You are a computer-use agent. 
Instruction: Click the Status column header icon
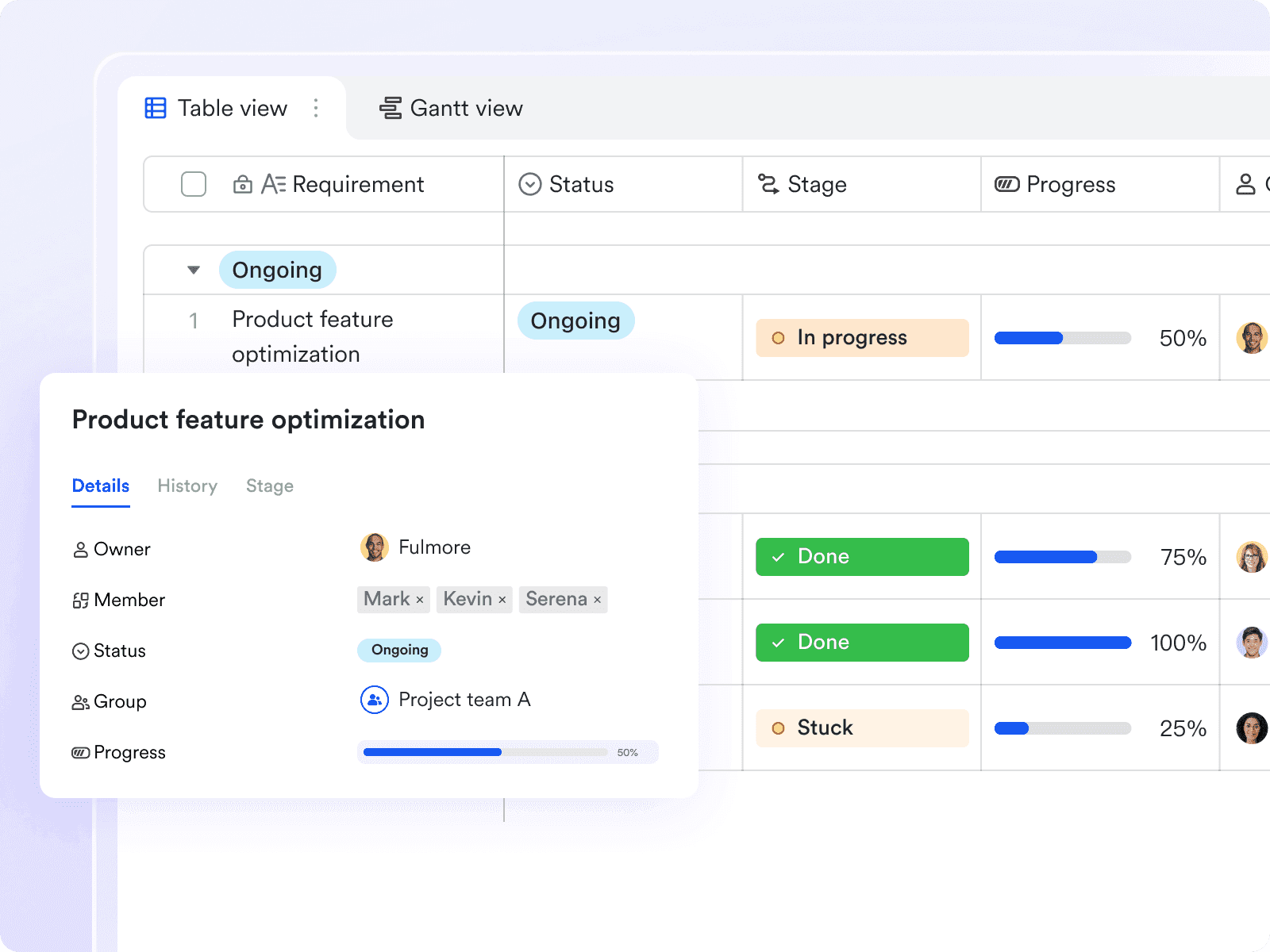click(x=530, y=184)
